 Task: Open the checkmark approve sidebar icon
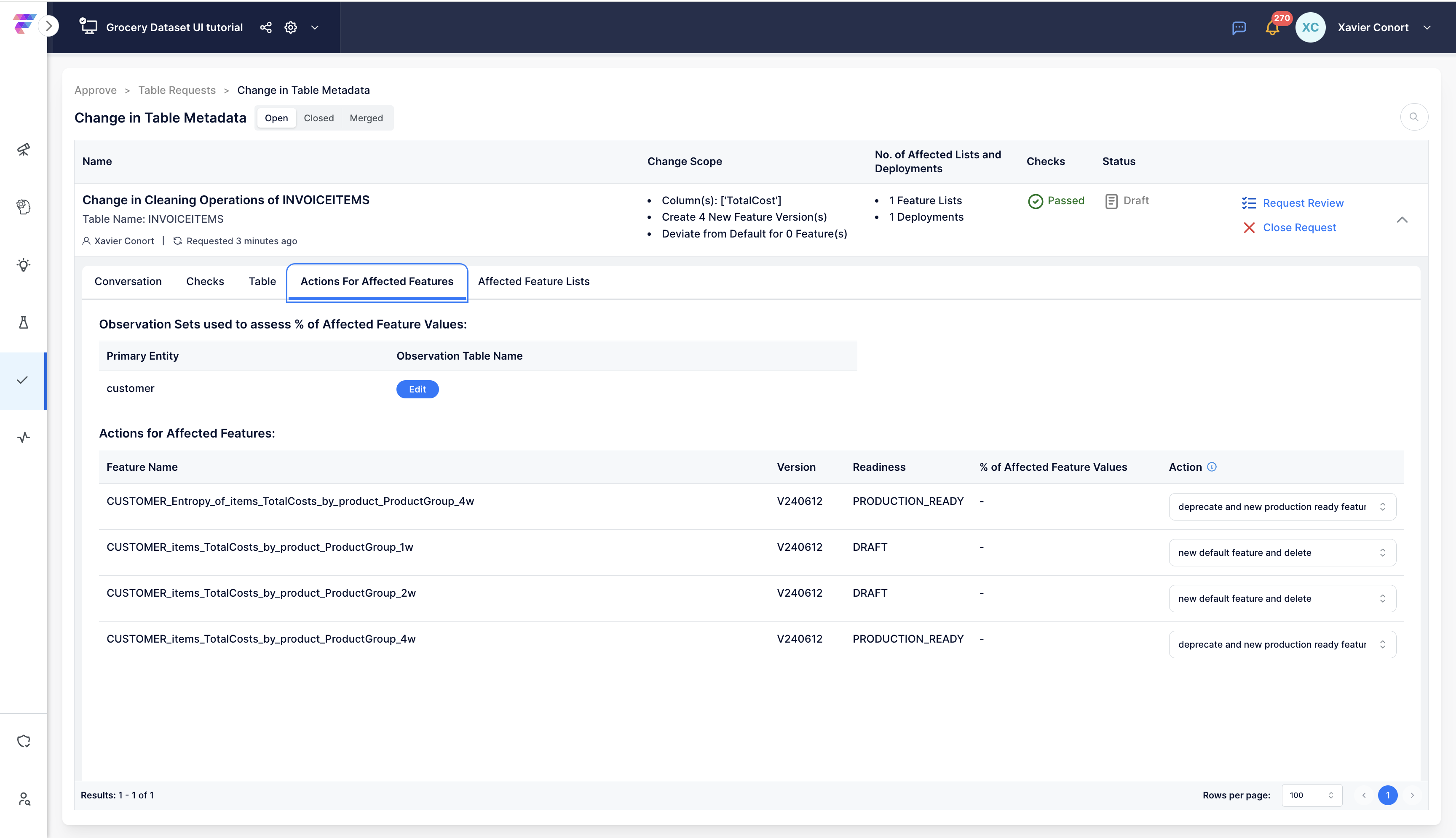[22, 380]
